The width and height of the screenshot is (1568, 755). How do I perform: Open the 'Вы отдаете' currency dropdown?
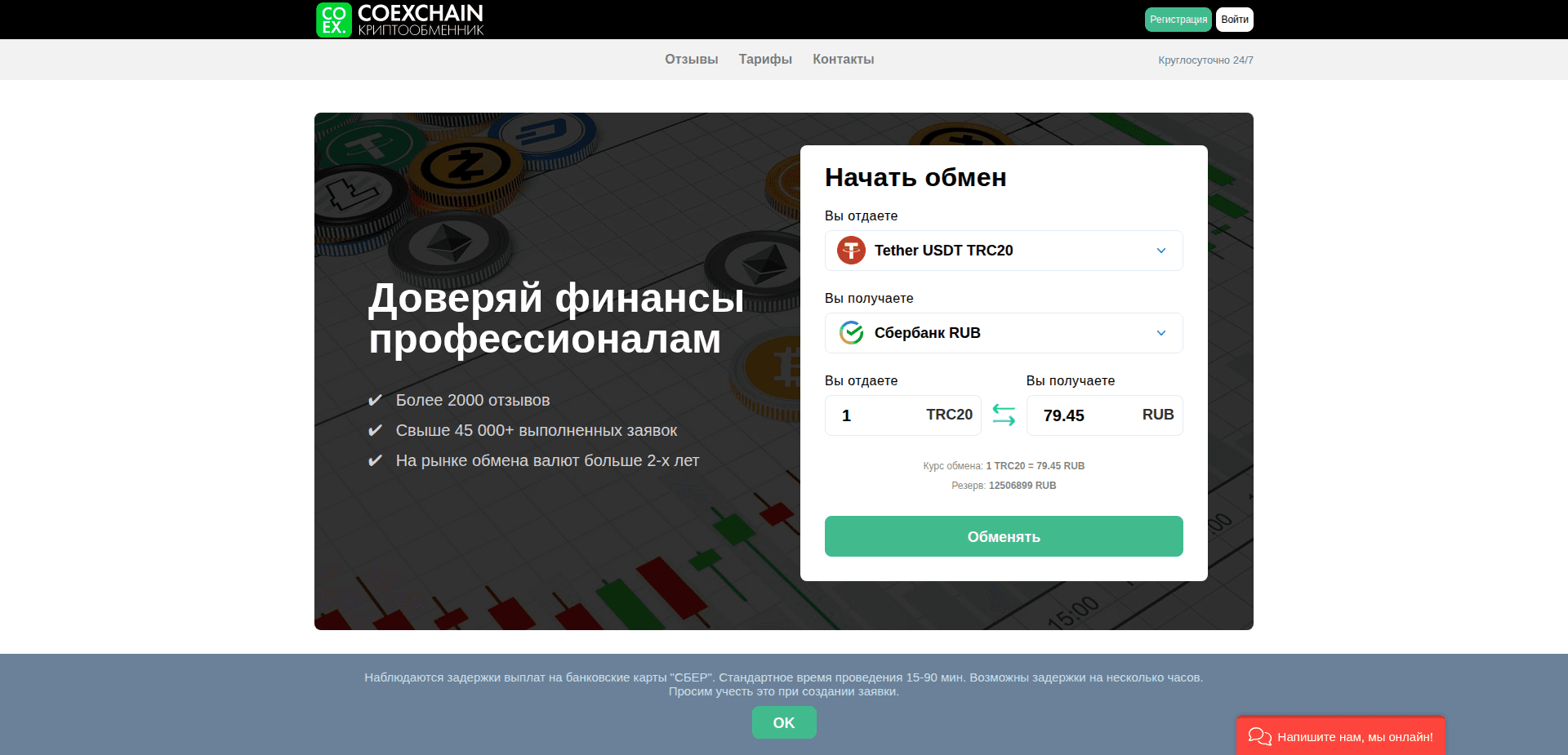click(1003, 251)
